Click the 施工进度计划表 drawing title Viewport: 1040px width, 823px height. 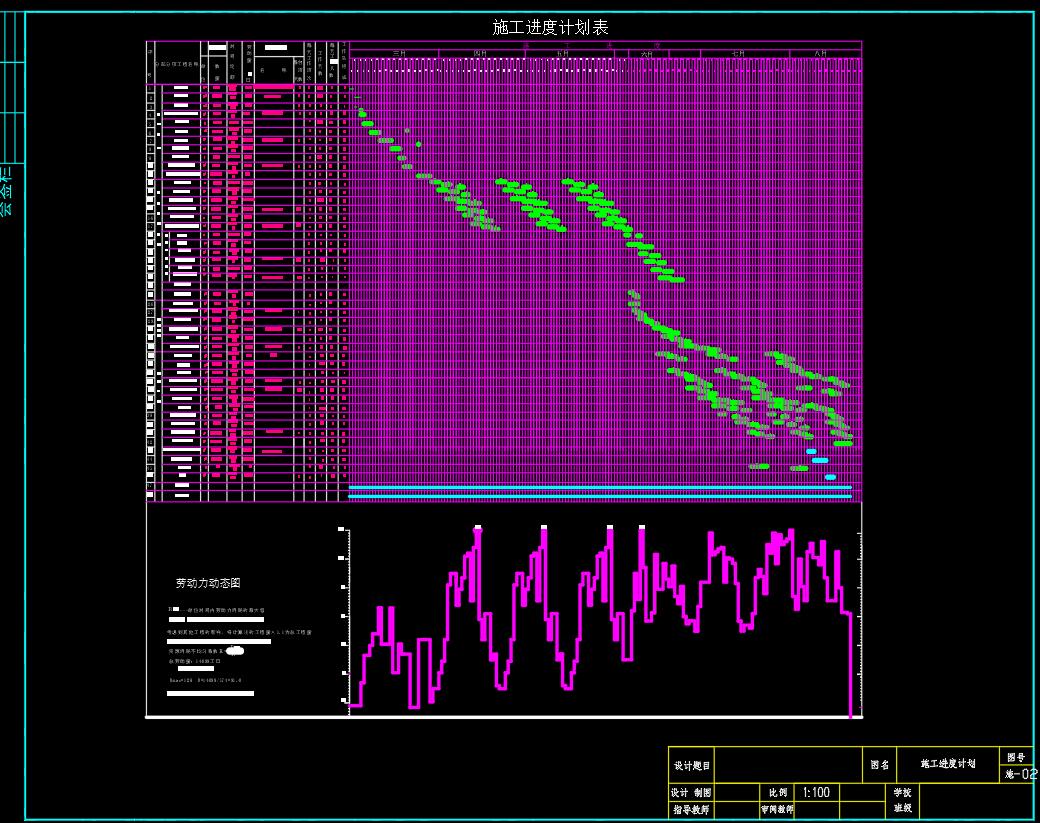(x=550, y=27)
